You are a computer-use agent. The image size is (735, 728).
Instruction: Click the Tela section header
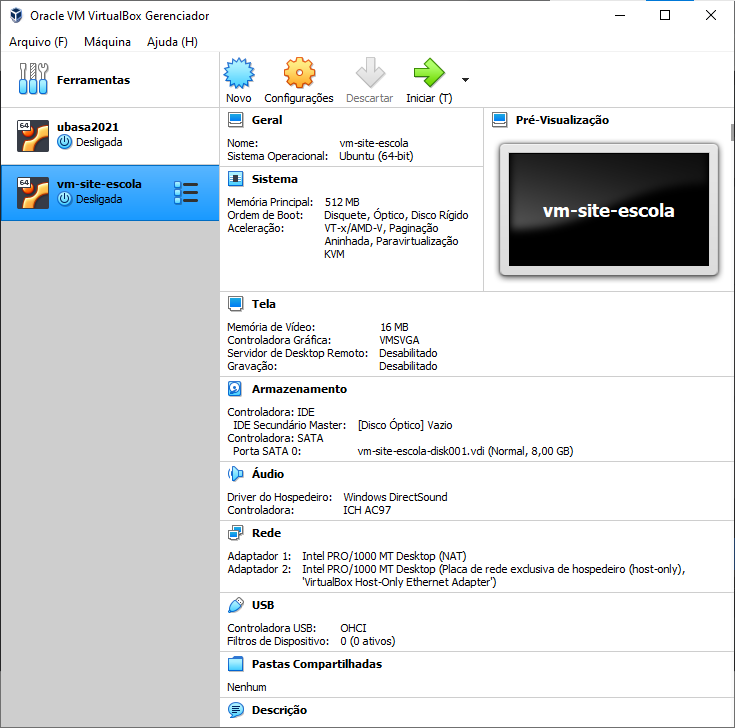point(264,304)
